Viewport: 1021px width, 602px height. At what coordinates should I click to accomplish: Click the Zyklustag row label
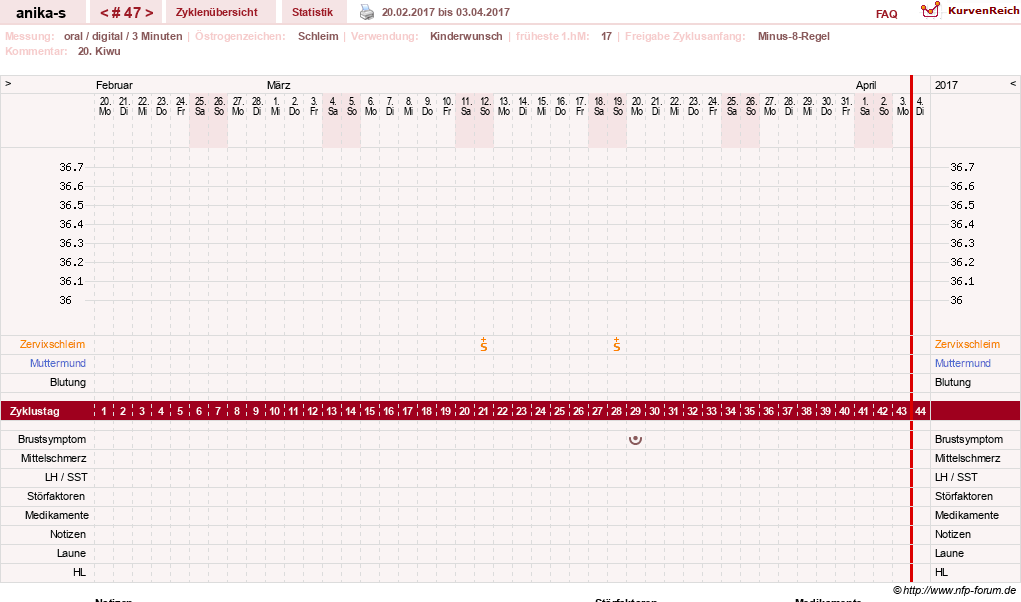(x=35, y=411)
